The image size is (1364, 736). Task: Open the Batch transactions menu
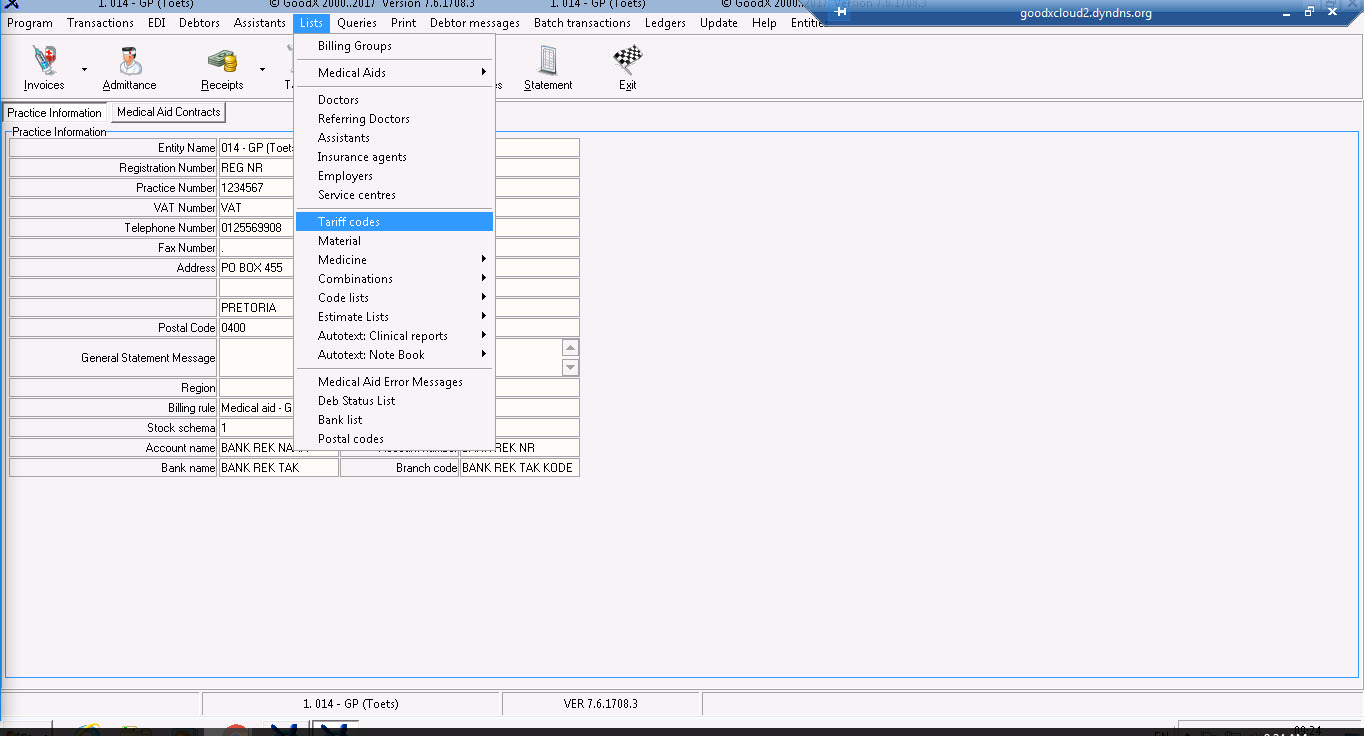click(582, 23)
